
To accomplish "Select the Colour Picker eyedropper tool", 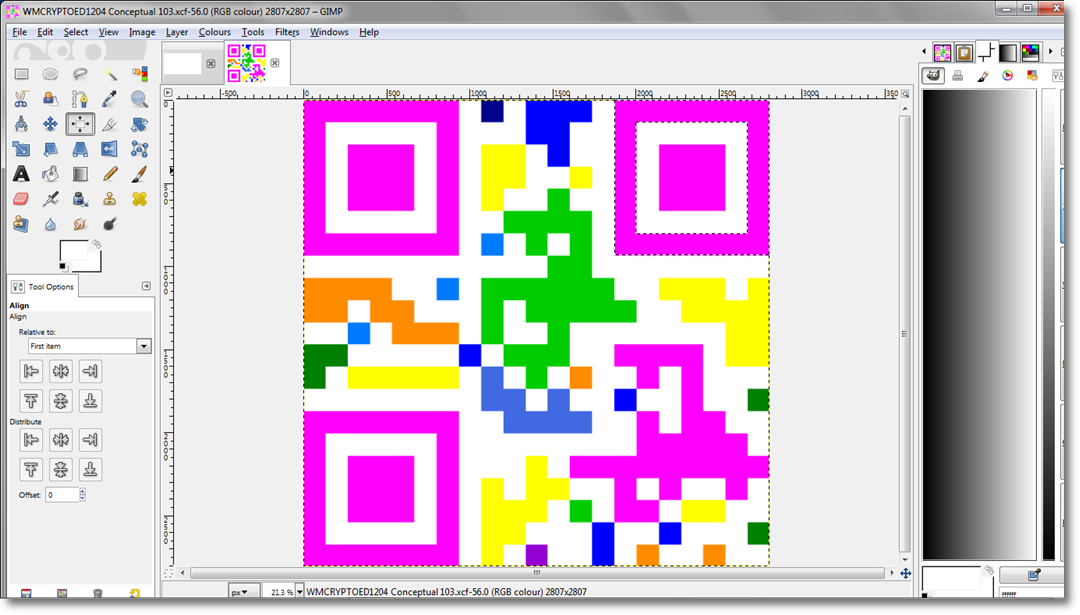I will pyautogui.click(x=110, y=99).
